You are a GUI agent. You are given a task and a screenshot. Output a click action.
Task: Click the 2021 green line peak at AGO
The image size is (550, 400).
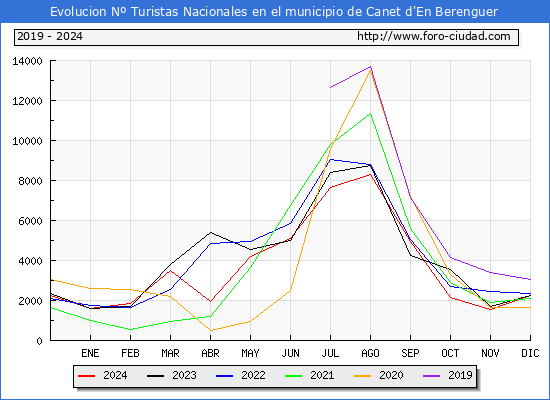click(x=370, y=114)
